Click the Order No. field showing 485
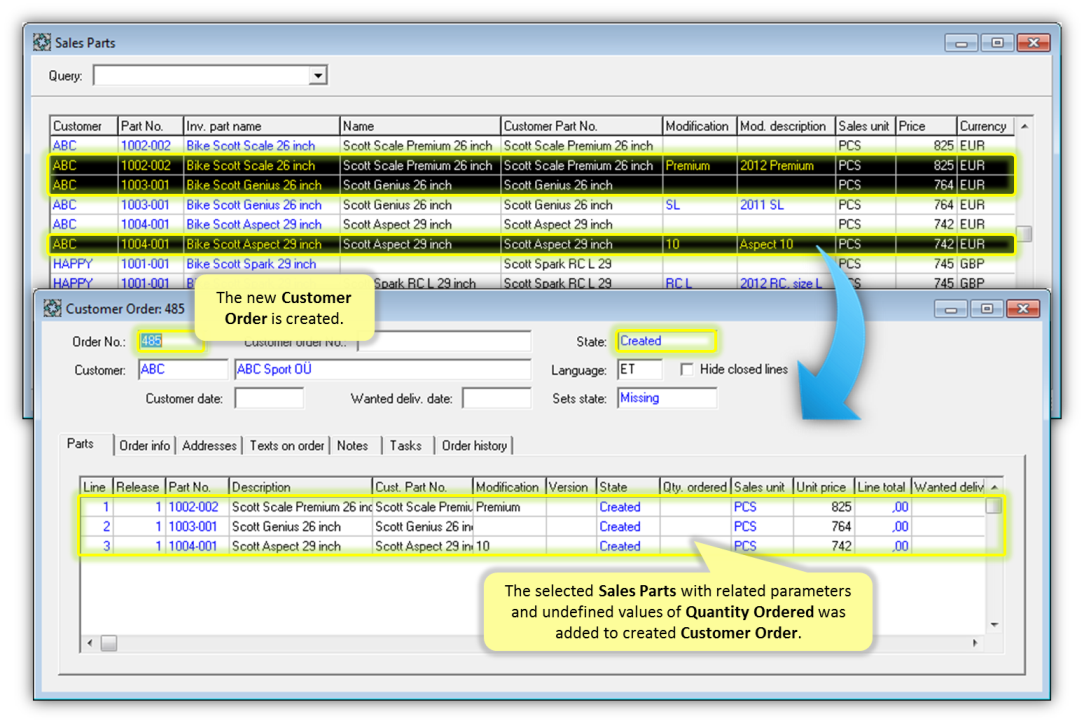Screen dimensions: 1084x723 tap(171, 341)
